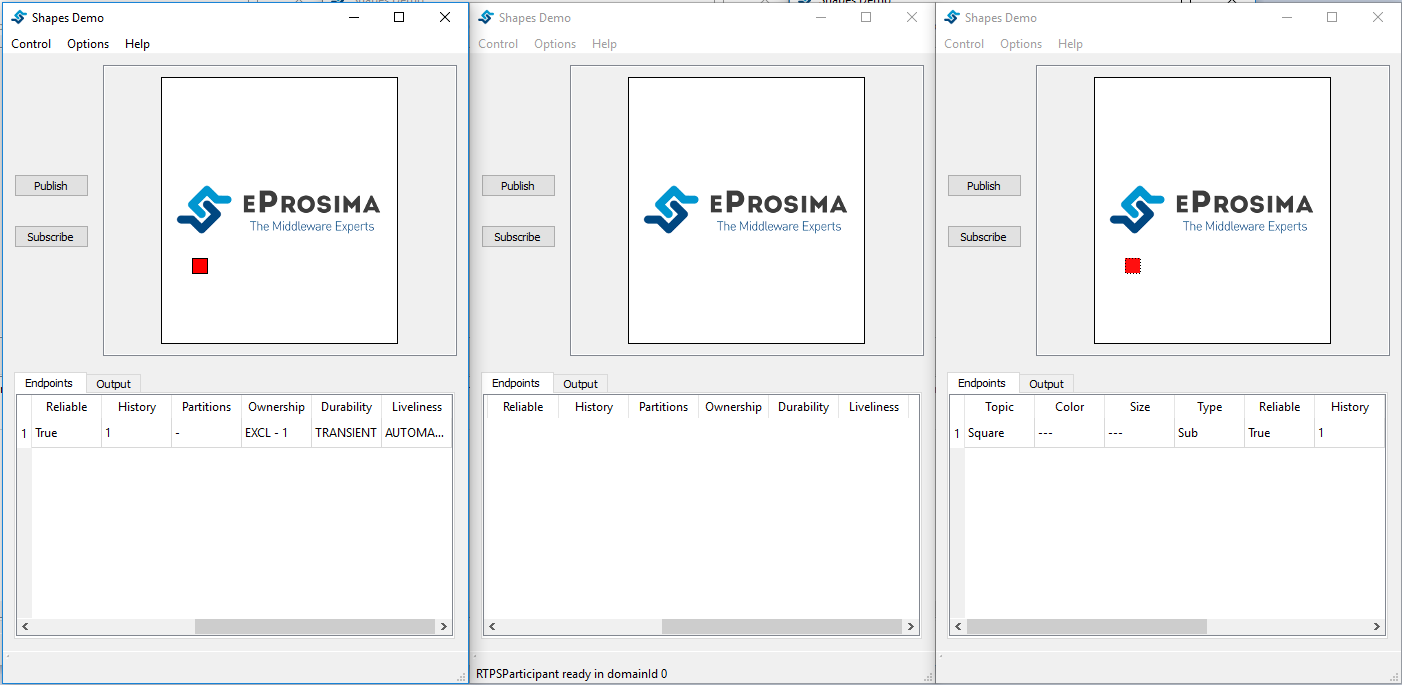Open the Options menu in the right window
The height and width of the screenshot is (685, 1402).
(1021, 44)
